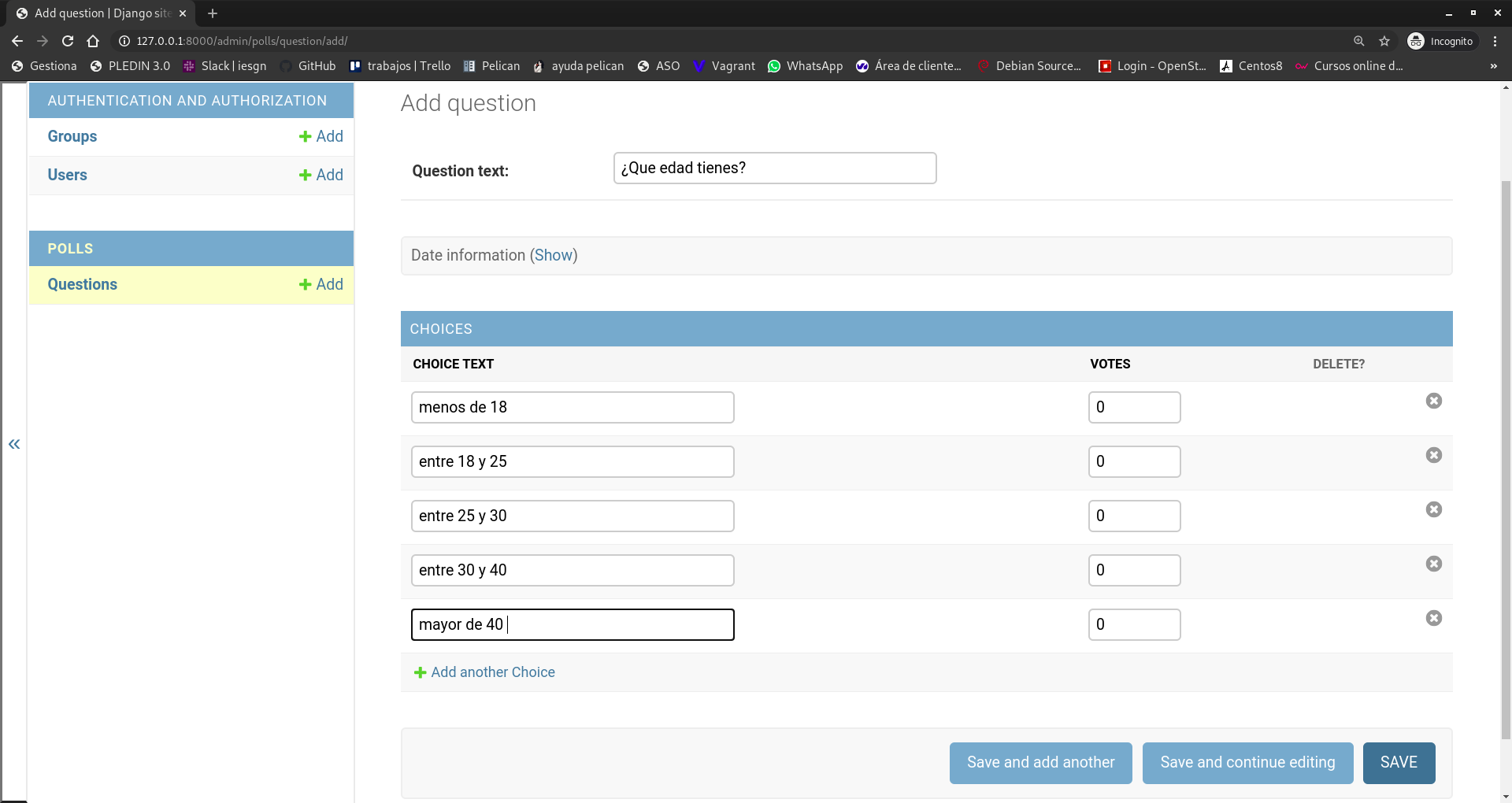Show the Date information section
Image resolution: width=1512 pixels, height=803 pixels.
coord(553,255)
